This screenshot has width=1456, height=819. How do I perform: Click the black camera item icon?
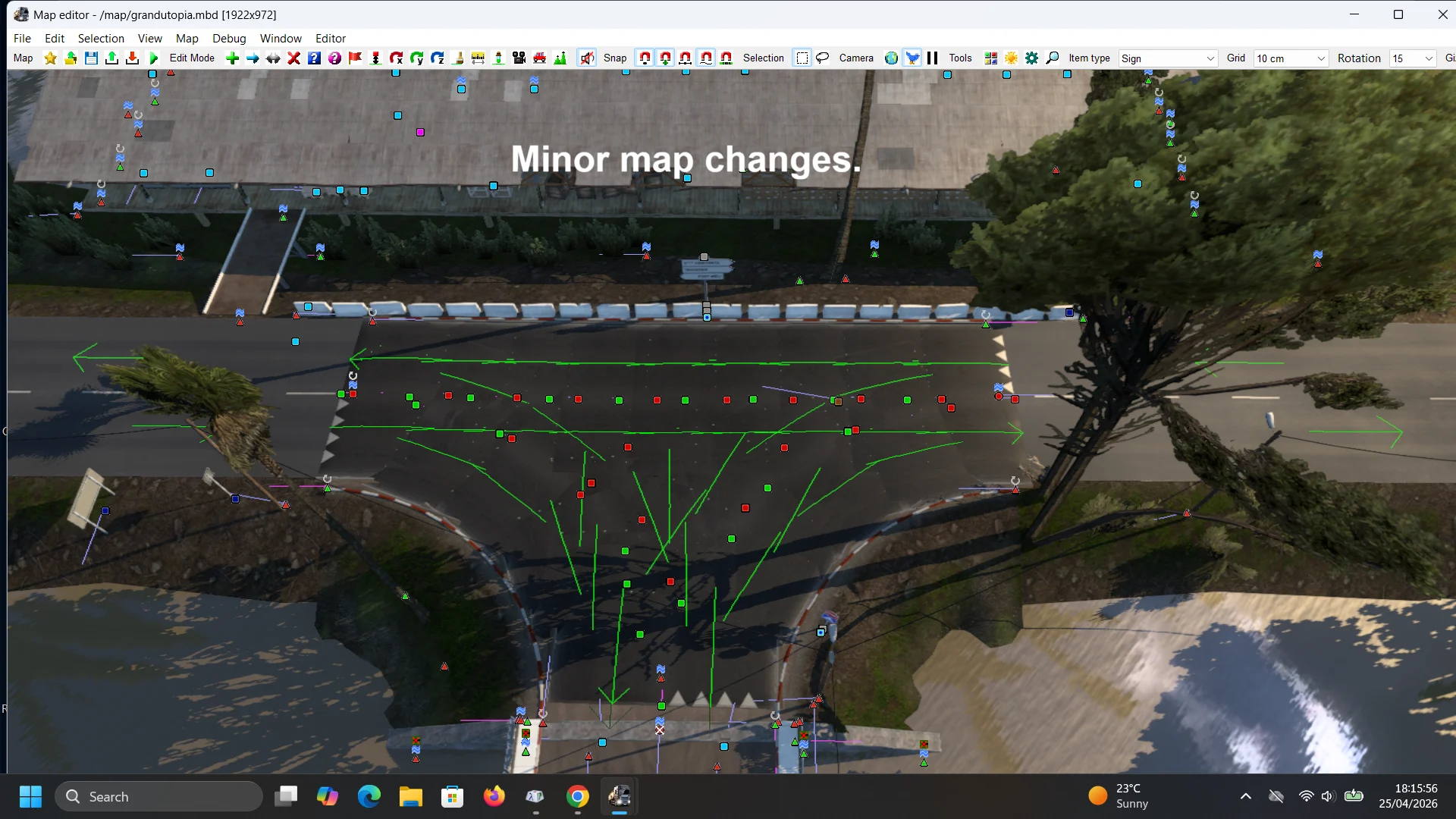tap(519, 58)
